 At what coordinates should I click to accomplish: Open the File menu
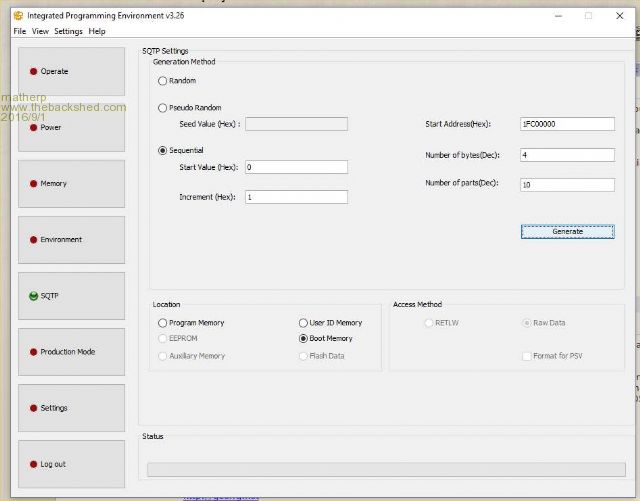[x=19, y=31]
